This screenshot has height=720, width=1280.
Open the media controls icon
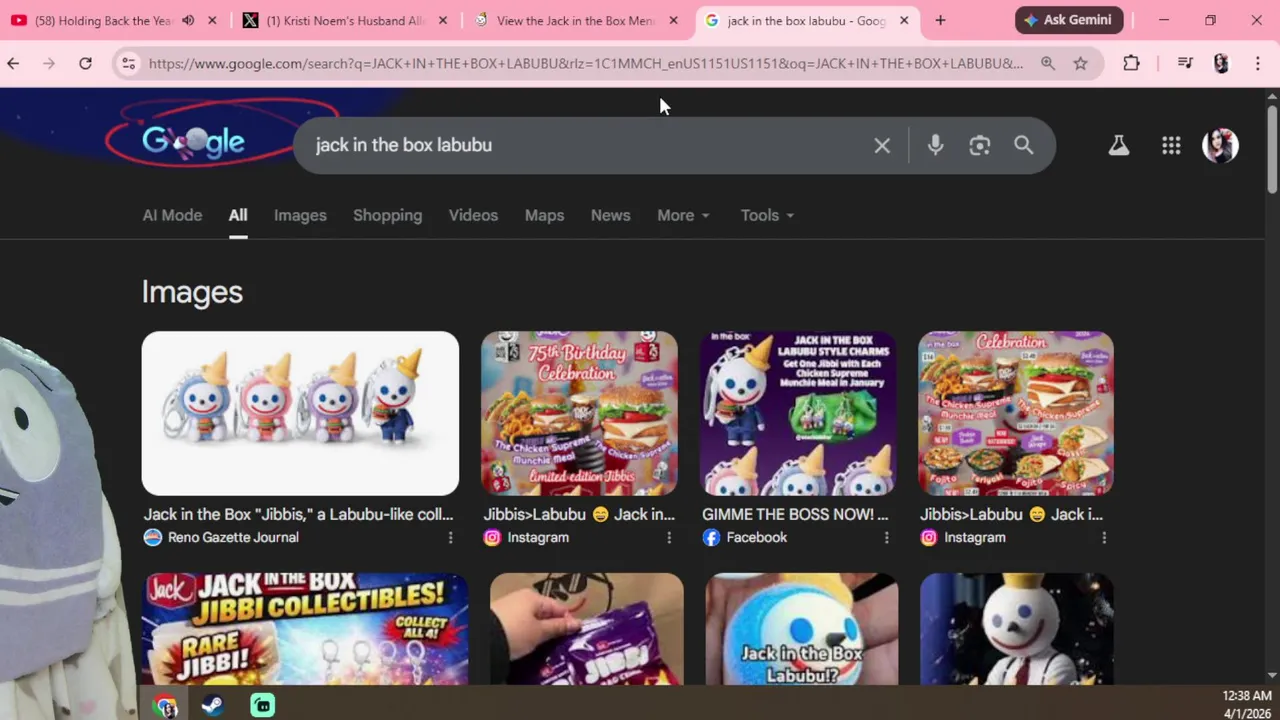click(1185, 63)
